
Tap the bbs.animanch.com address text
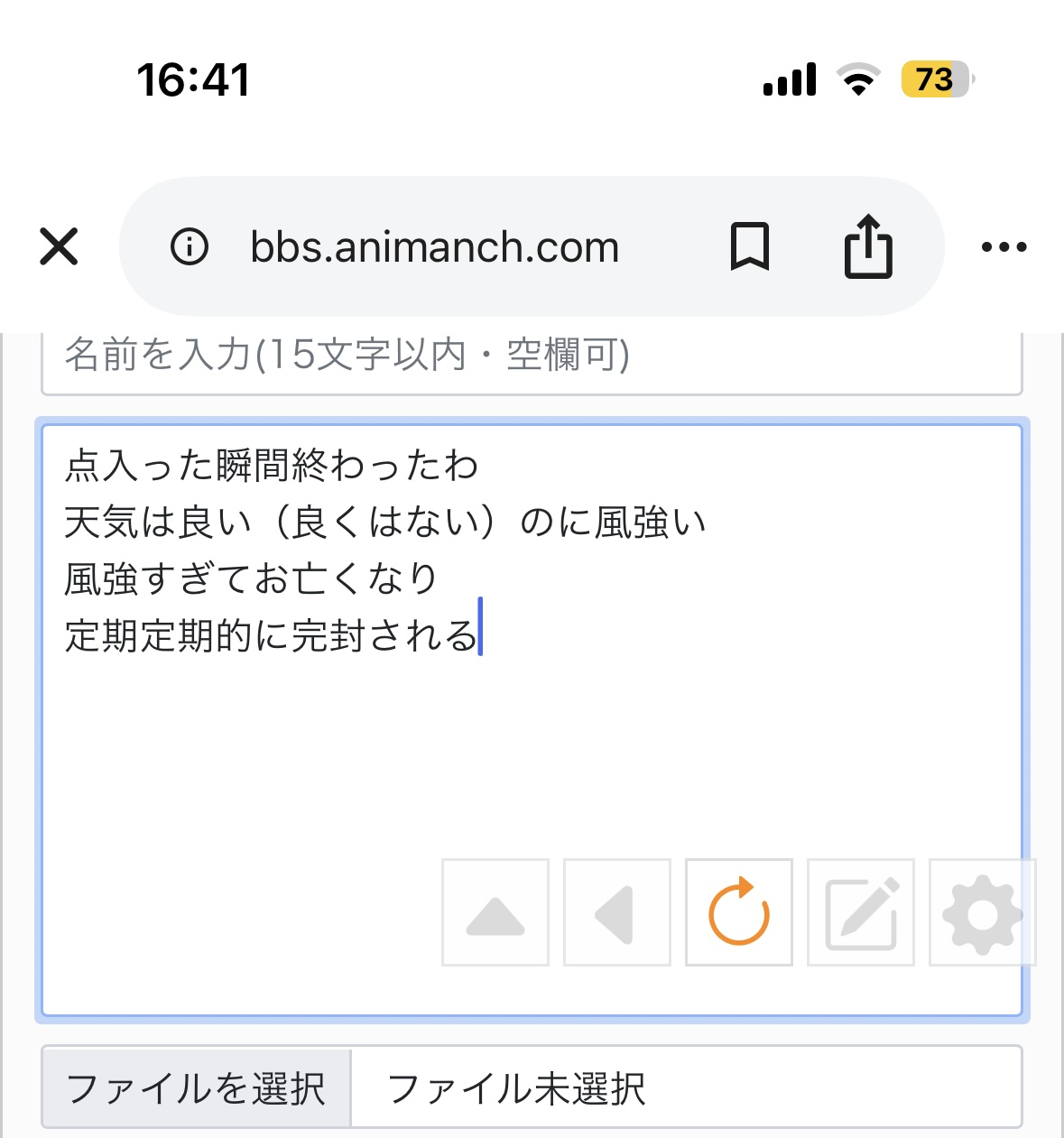click(435, 246)
